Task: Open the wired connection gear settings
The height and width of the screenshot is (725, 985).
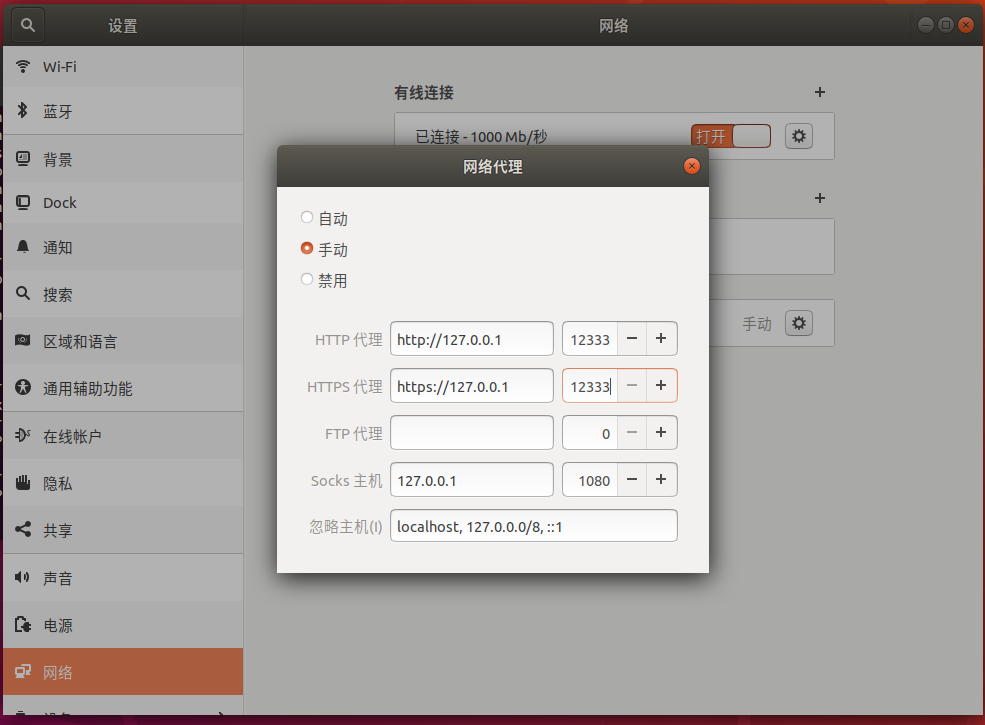Action: pos(798,136)
